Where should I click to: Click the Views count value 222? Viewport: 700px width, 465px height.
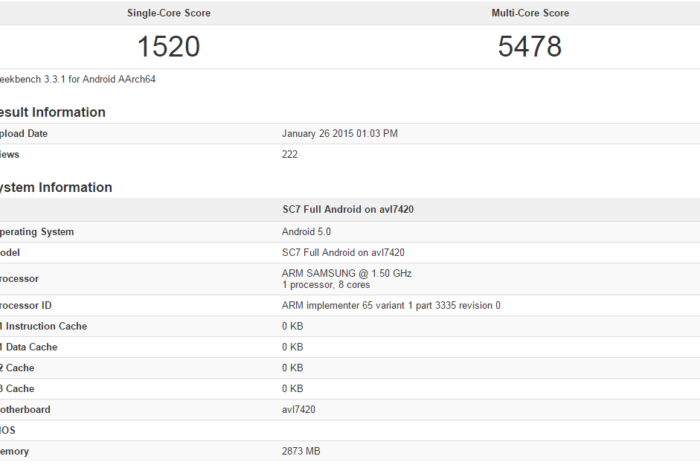[290, 155]
